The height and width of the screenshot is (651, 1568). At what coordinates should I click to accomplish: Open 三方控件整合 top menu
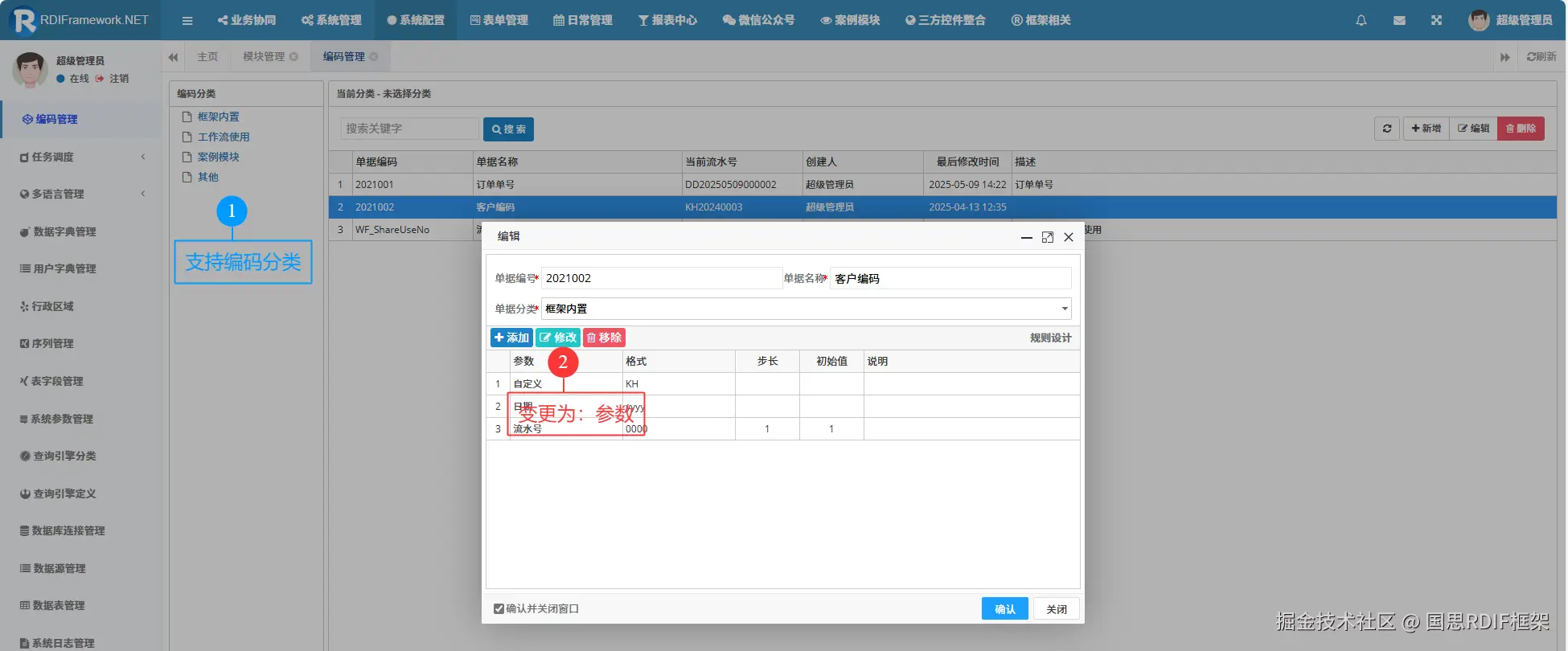pyautogui.click(x=945, y=20)
